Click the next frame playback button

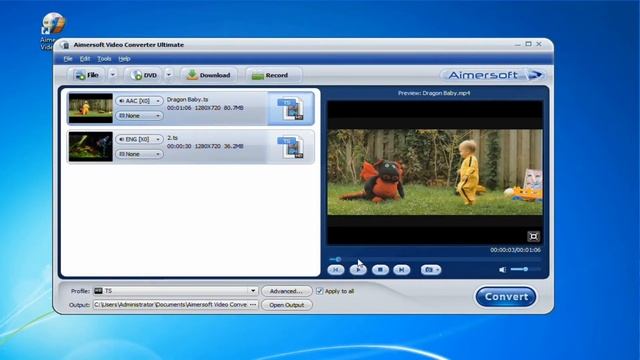click(402, 270)
